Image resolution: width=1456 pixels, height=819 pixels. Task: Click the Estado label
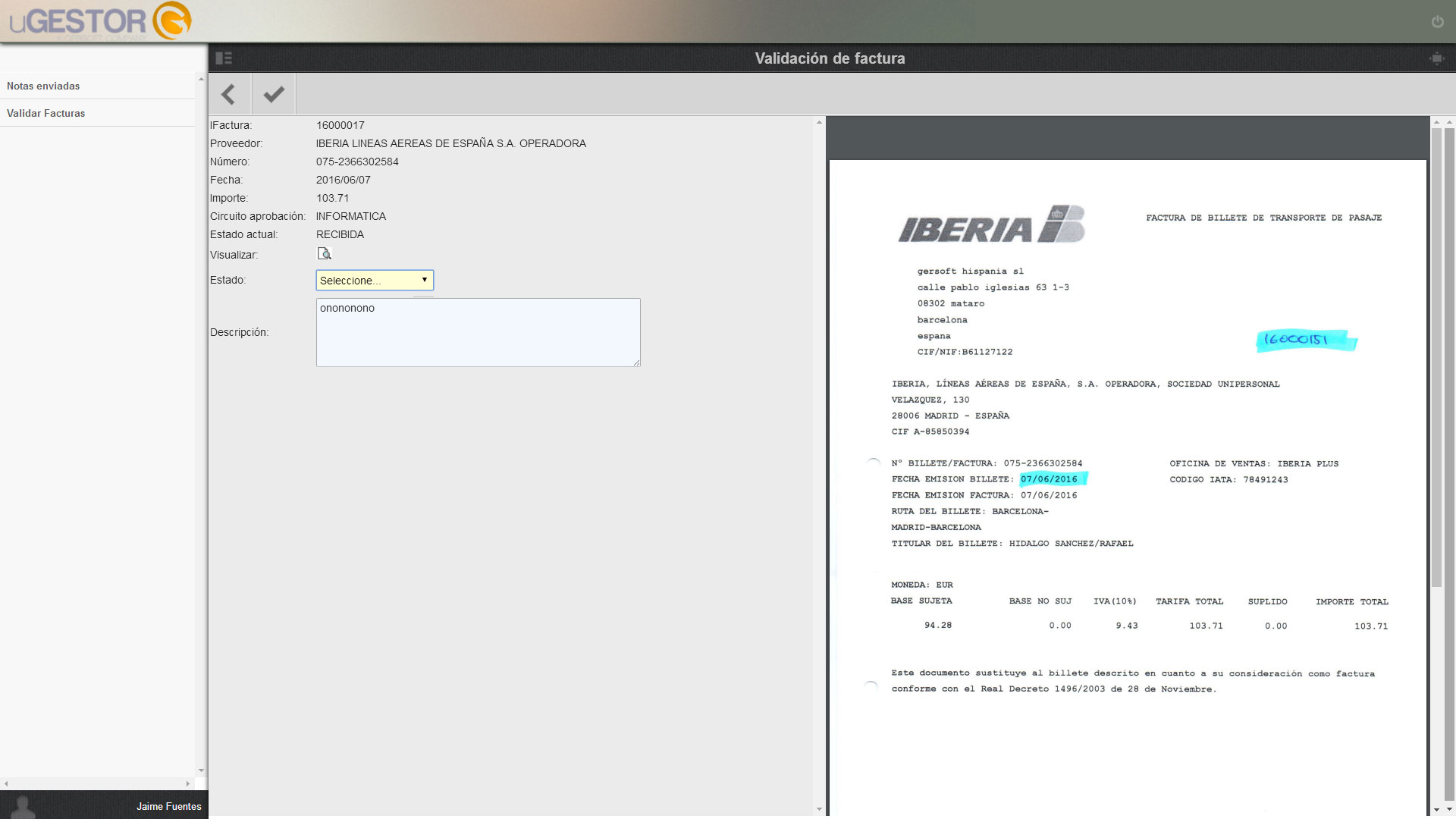click(228, 280)
